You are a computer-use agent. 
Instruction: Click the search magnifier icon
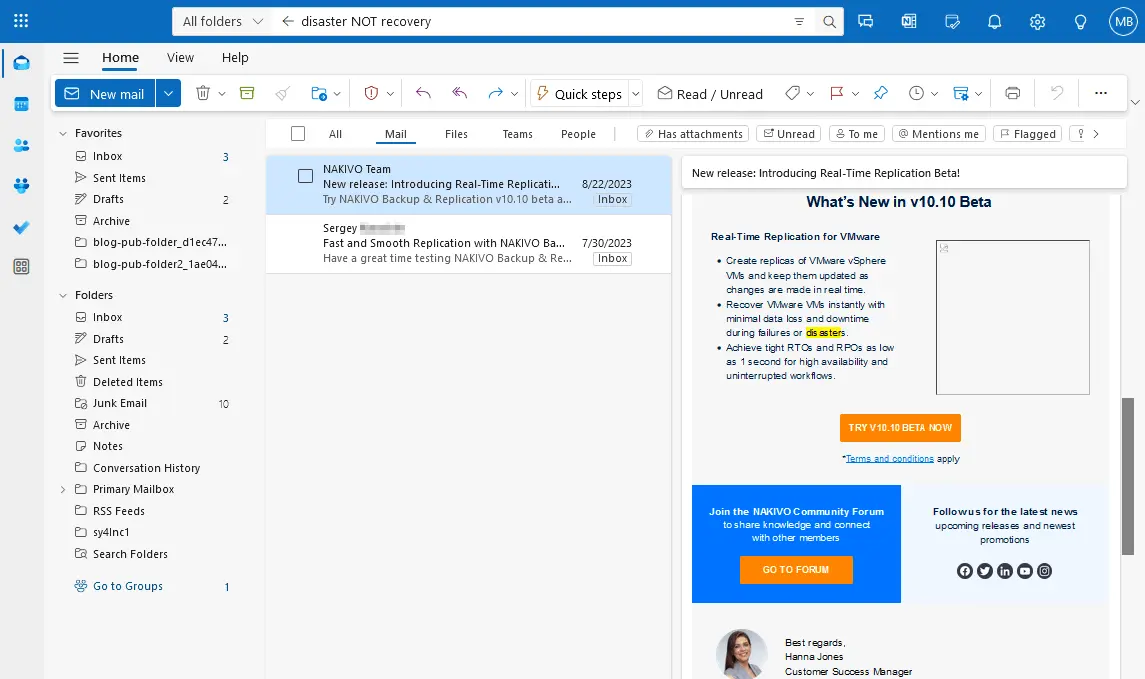tap(829, 22)
